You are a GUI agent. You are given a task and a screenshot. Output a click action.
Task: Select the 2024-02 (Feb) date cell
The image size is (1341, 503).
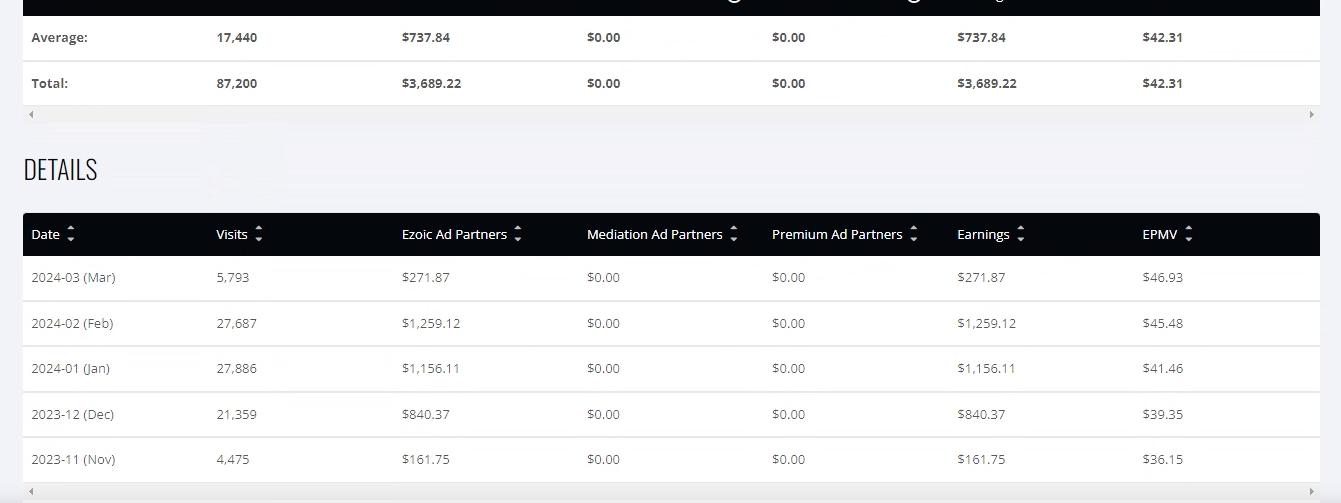[x=73, y=323]
